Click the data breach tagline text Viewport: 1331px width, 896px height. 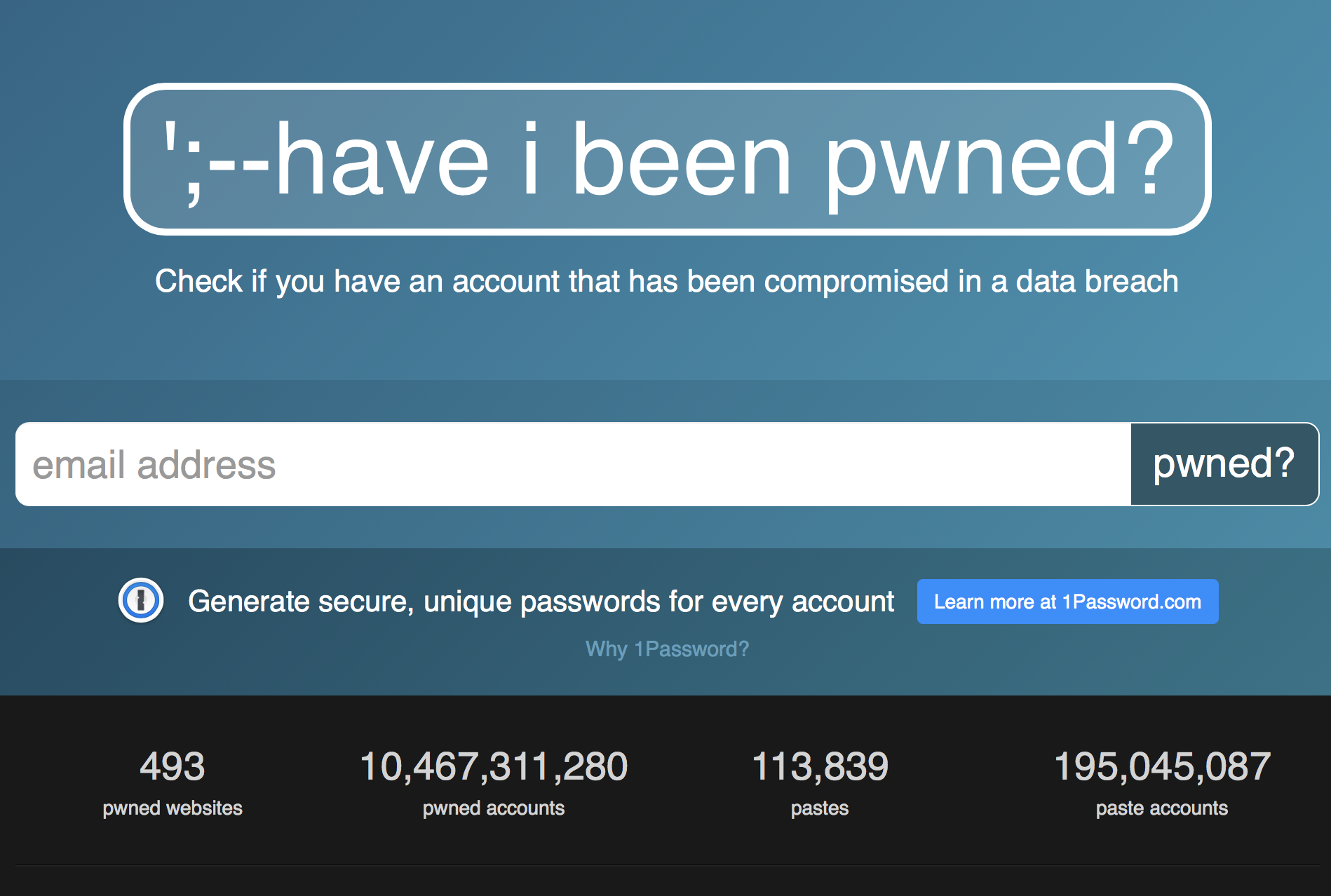coord(665,281)
